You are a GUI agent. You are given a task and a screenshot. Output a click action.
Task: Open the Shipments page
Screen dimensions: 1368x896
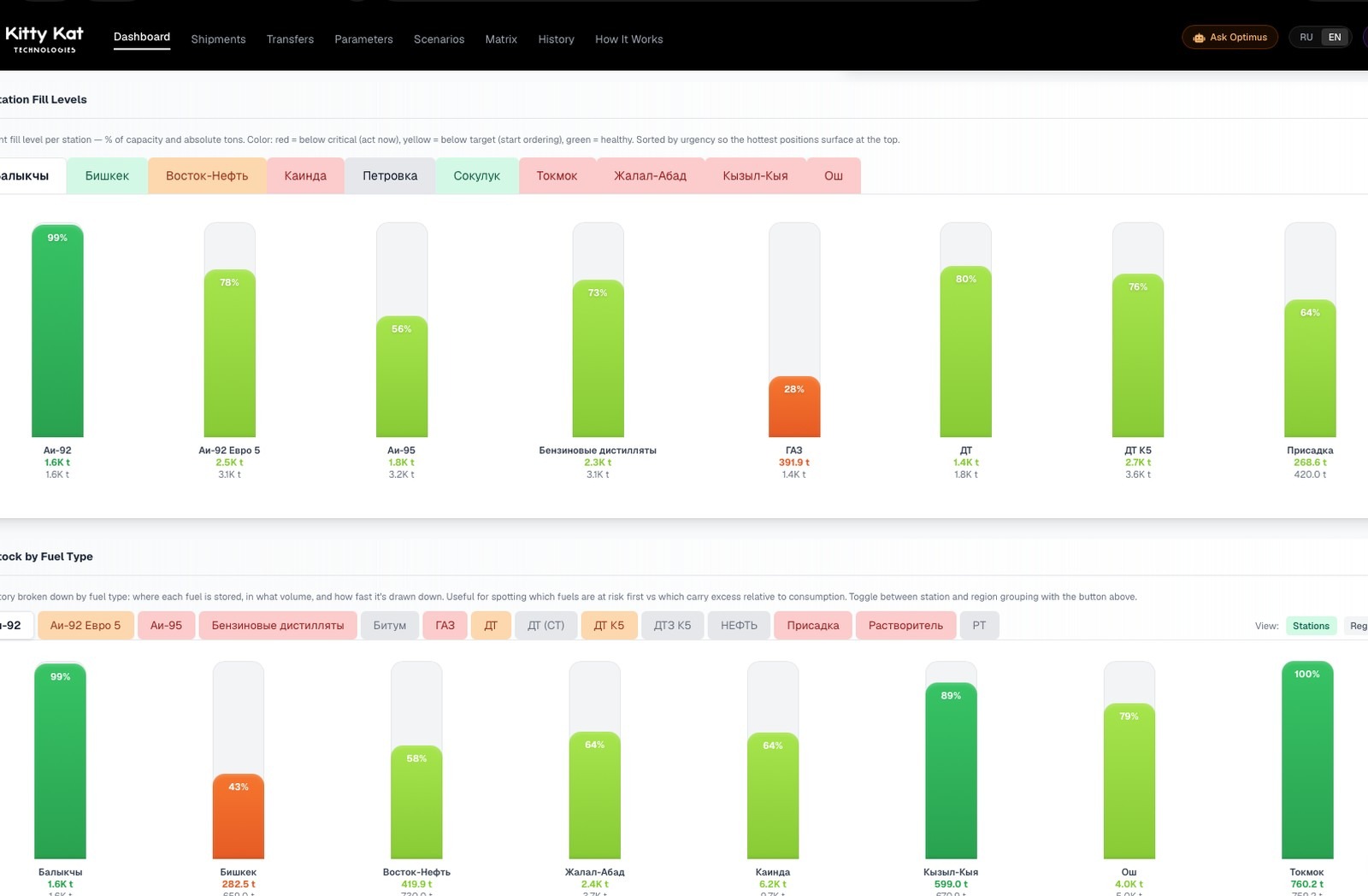(x=218, y=39)
